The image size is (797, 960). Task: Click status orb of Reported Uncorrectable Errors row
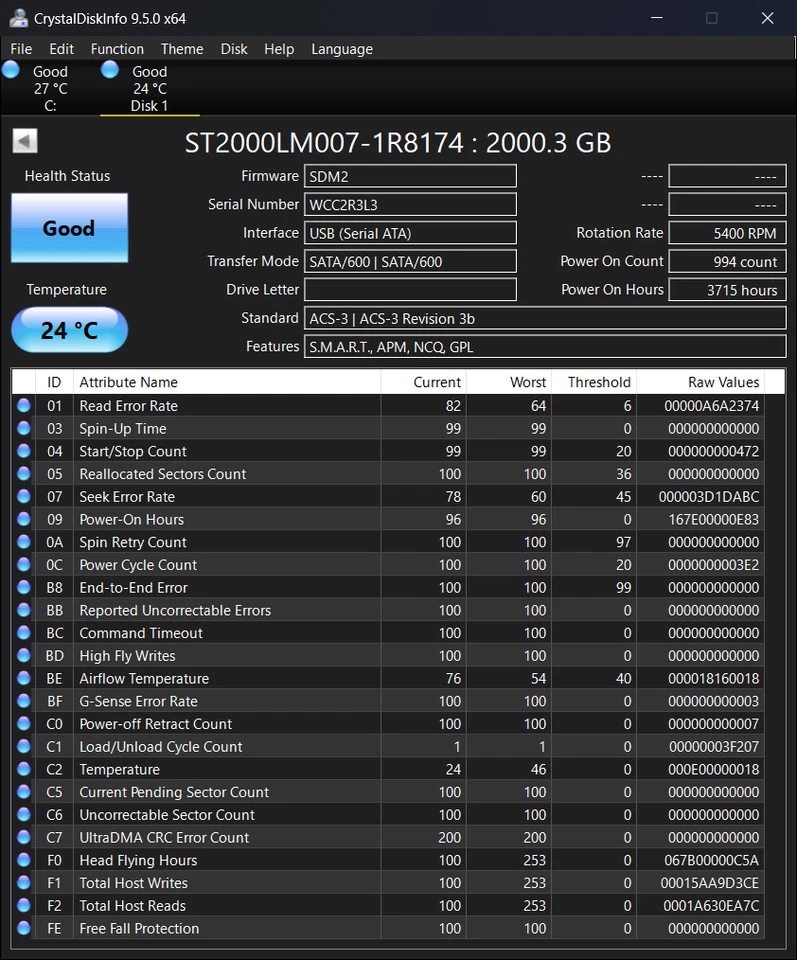coord(24,609)
